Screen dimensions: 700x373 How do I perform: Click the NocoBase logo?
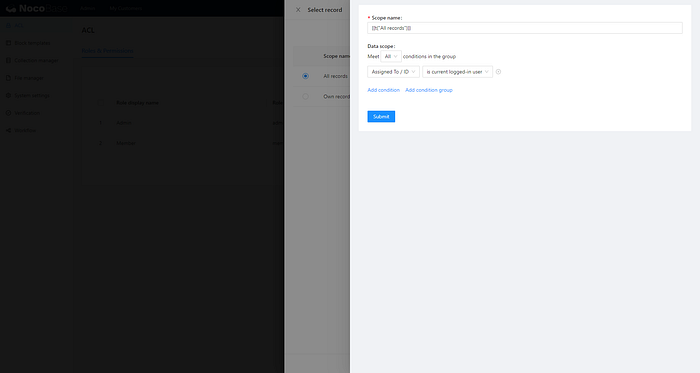click(37, 8)
